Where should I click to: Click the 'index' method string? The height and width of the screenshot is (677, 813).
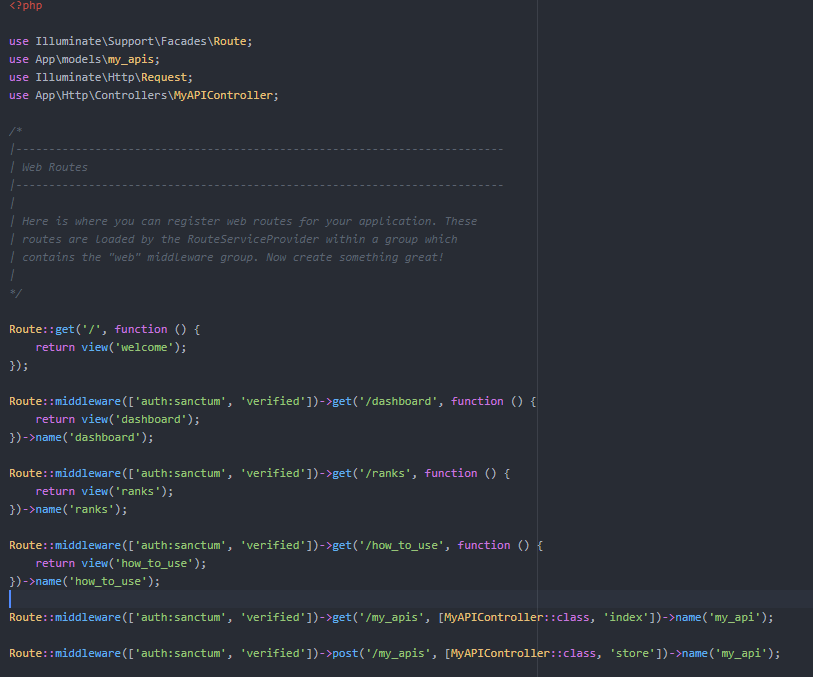(x=626, y=617)
